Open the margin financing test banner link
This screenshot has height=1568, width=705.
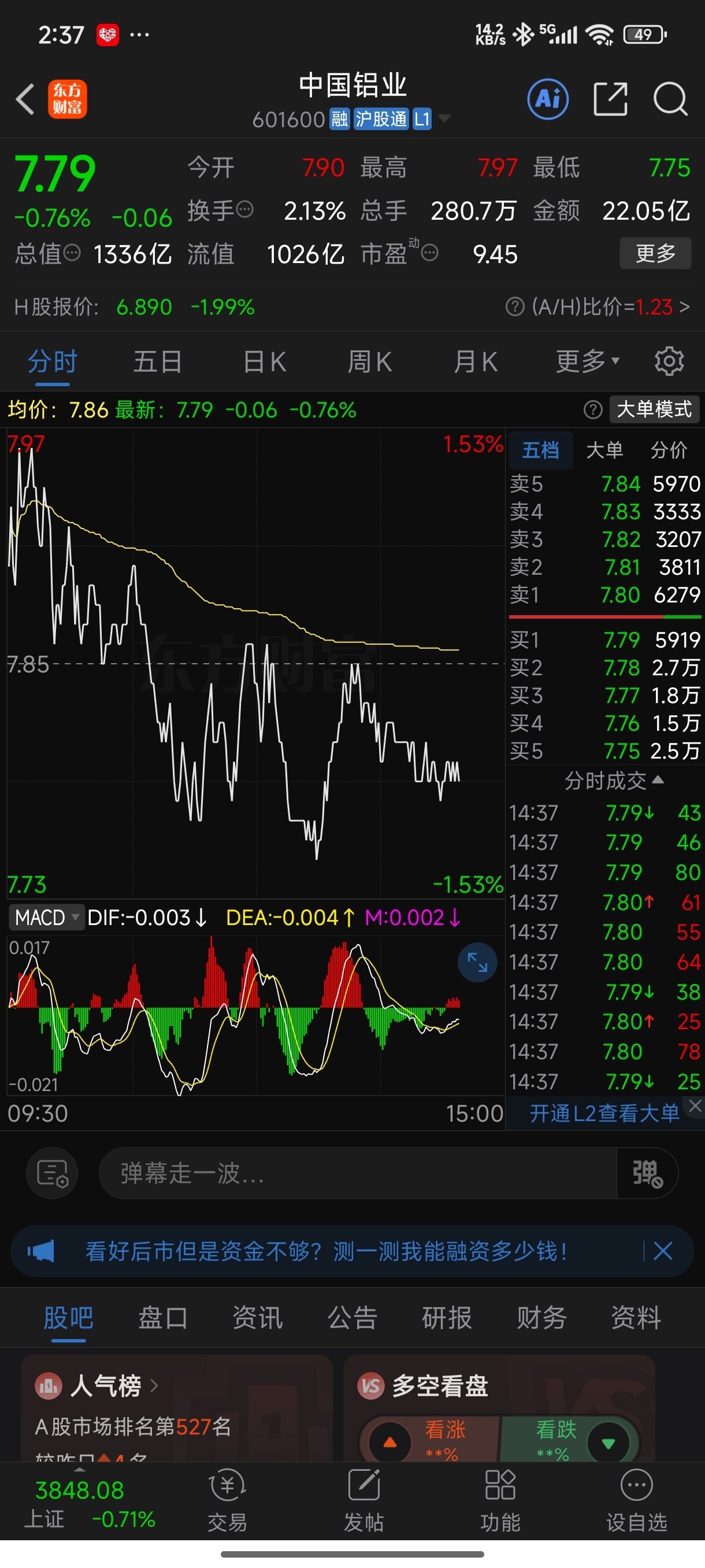(326, 1252)
